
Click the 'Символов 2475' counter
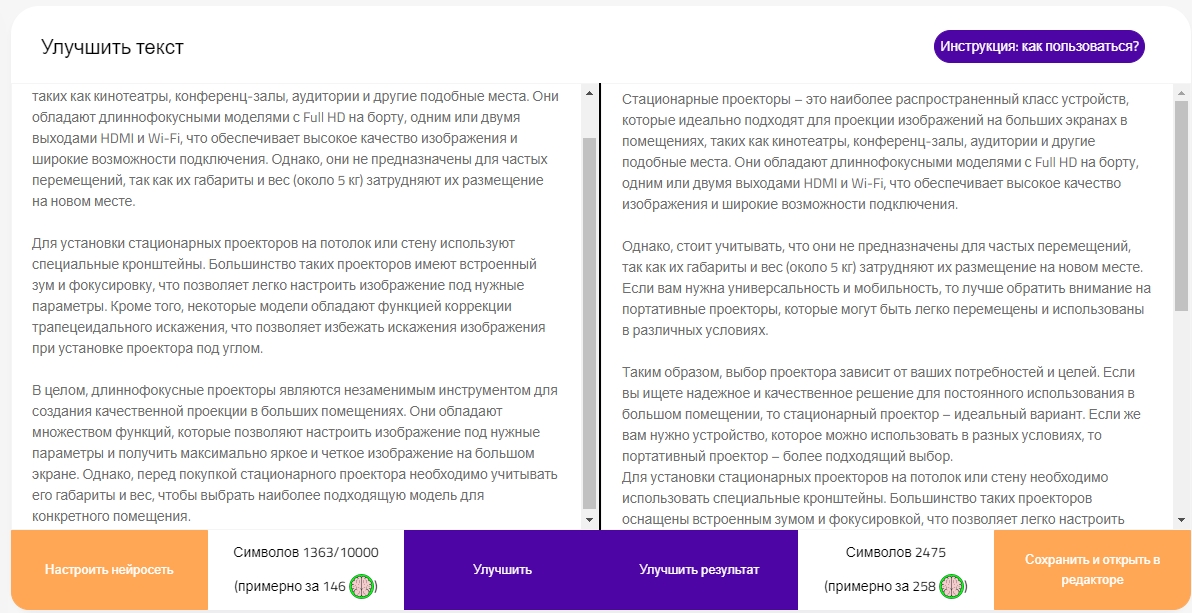896,553
